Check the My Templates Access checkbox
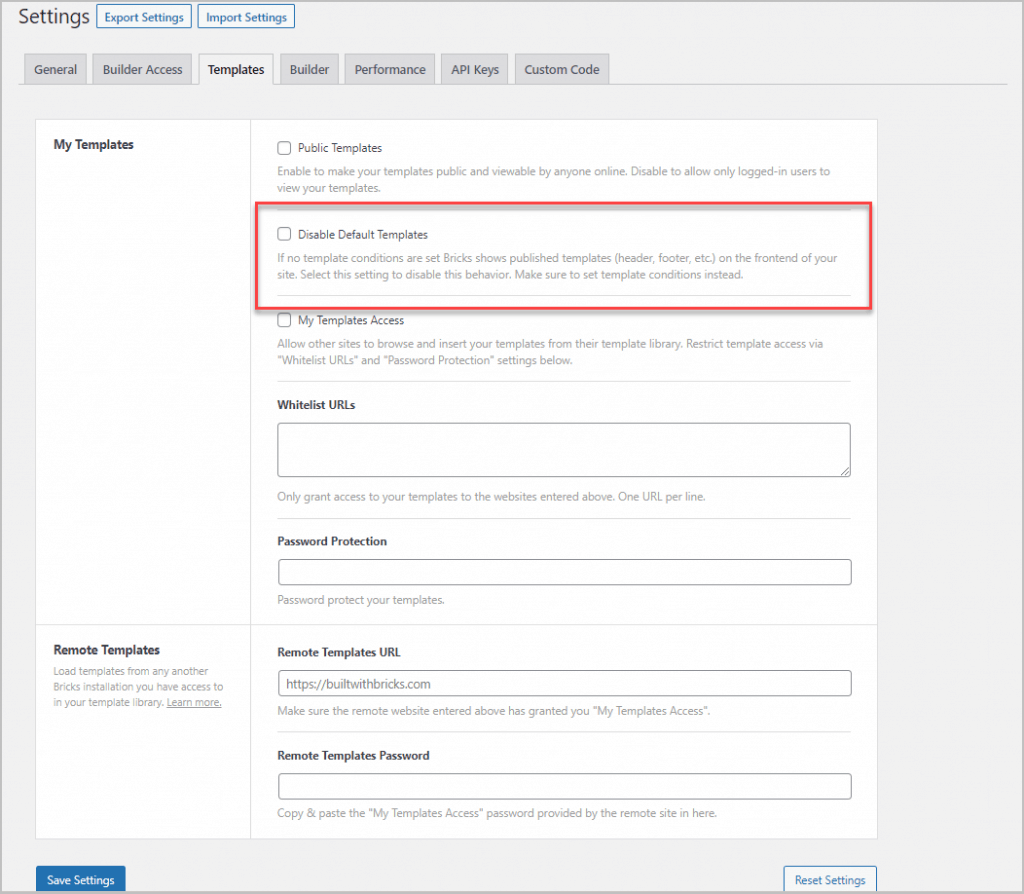Viewport: 1024px width, 894px height. coord(284,320)
